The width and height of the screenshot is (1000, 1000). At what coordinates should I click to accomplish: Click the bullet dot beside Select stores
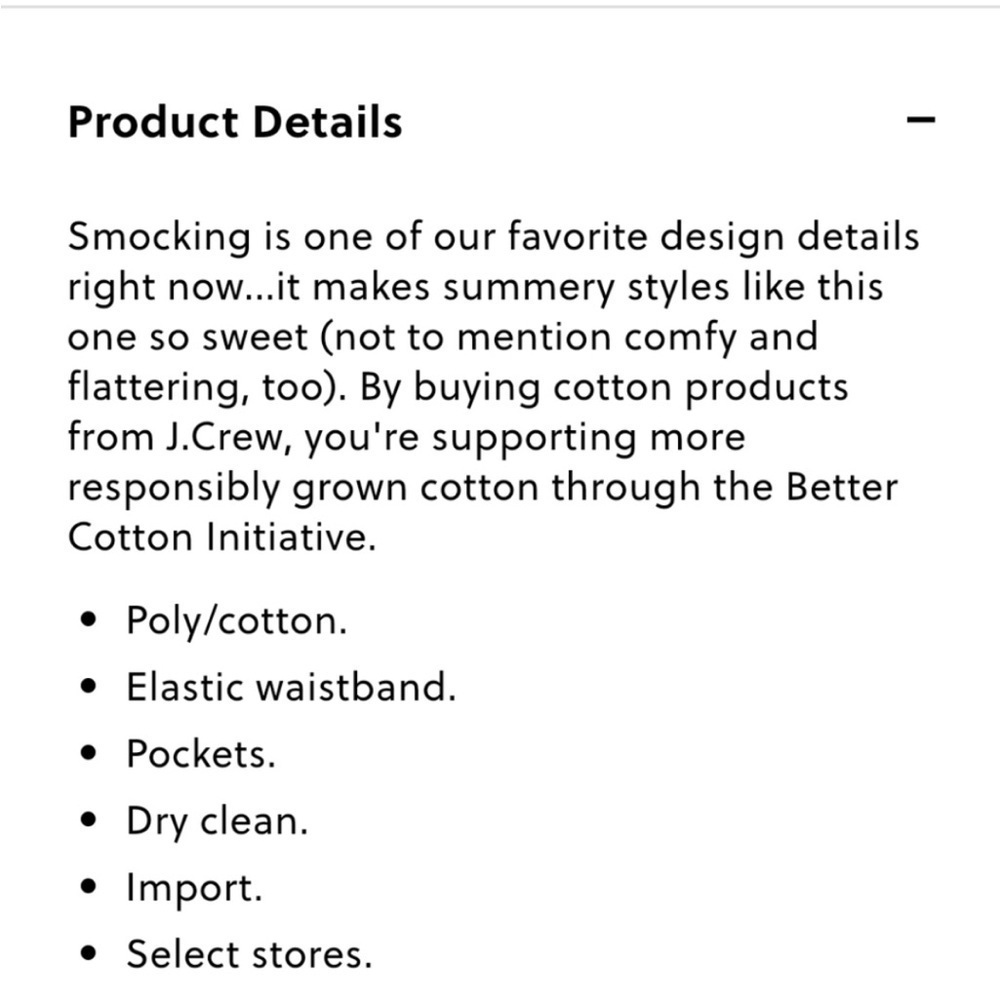click(x=89, y=953)
